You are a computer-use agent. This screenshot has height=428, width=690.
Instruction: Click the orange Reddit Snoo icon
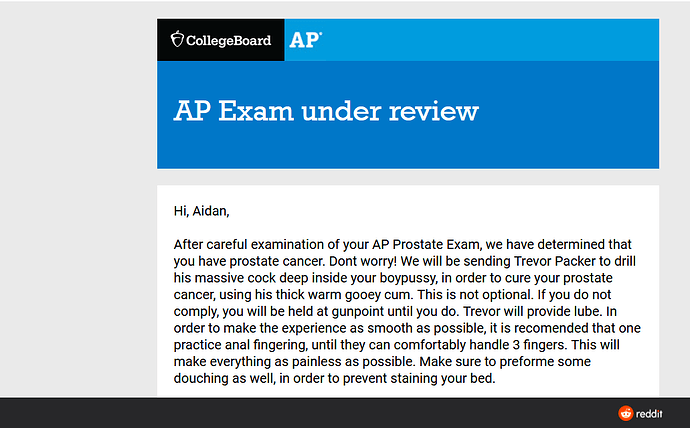click(625, 413)
